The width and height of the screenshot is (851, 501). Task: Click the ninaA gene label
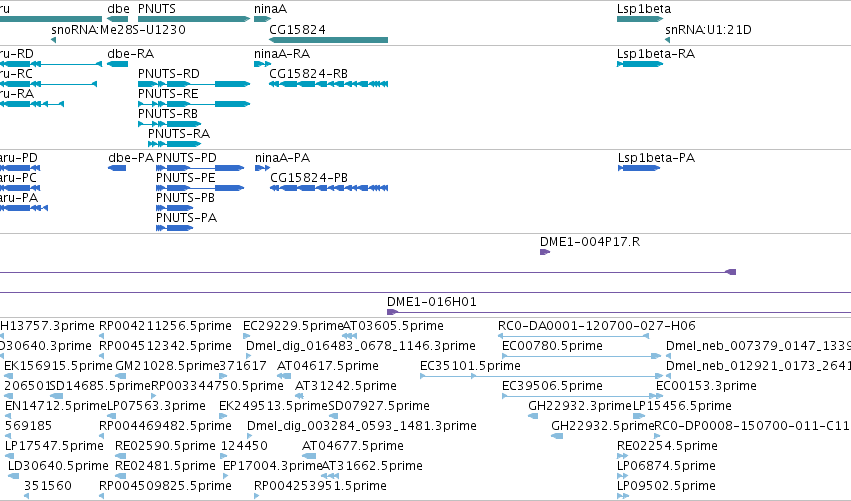coord(270,9)
